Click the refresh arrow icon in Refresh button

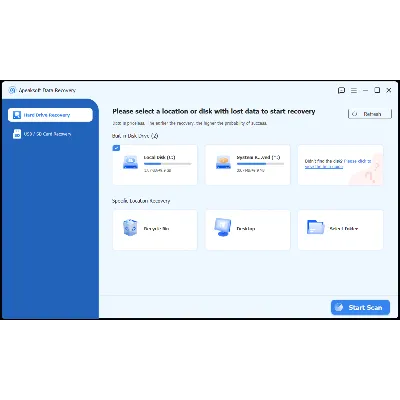(355, 114)
